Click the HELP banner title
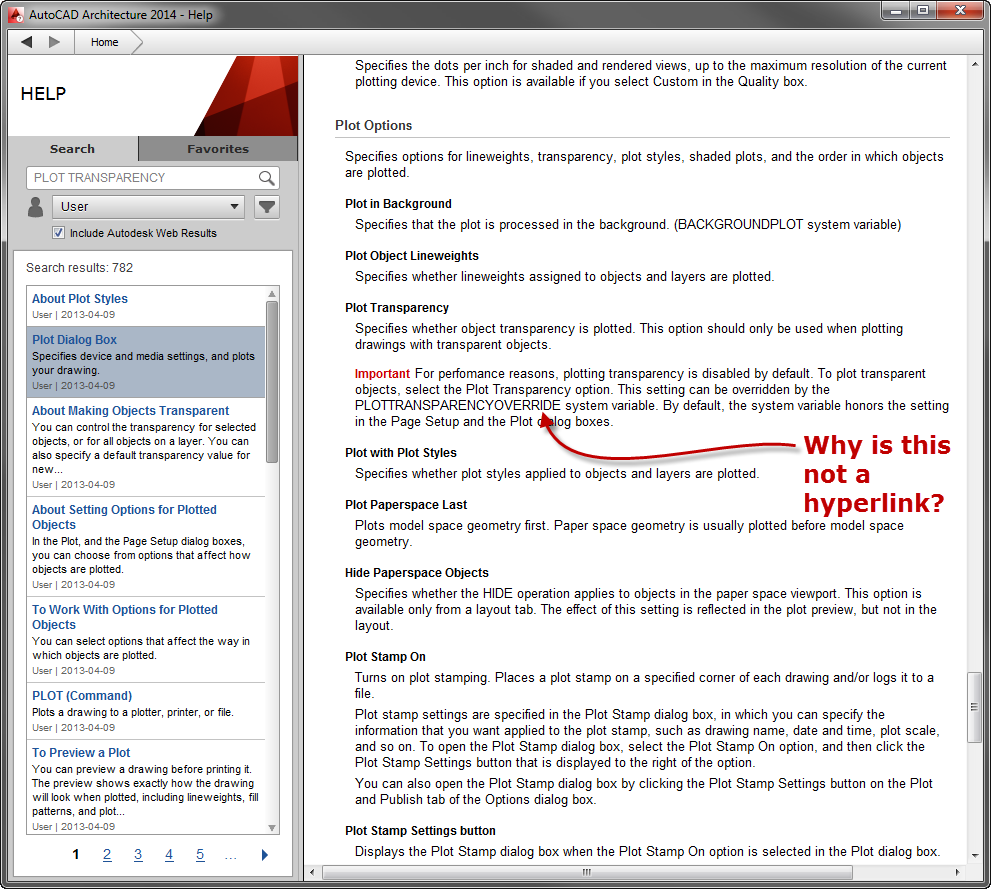991x889 pixels. pos(44,94)
